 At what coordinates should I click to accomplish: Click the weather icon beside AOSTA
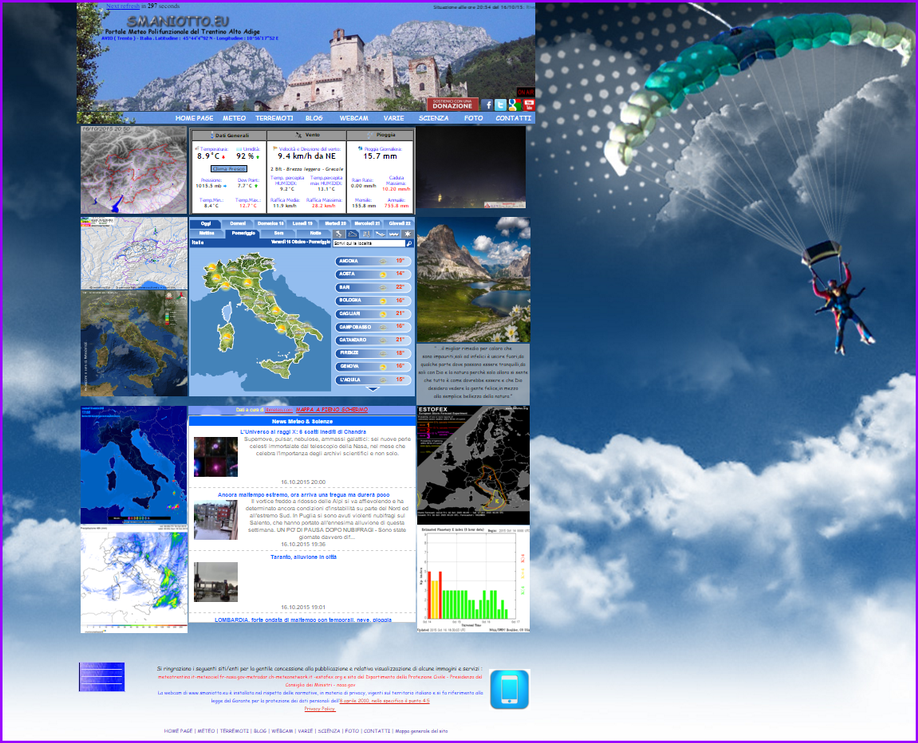pyautogui.click(x=383, y=274)
